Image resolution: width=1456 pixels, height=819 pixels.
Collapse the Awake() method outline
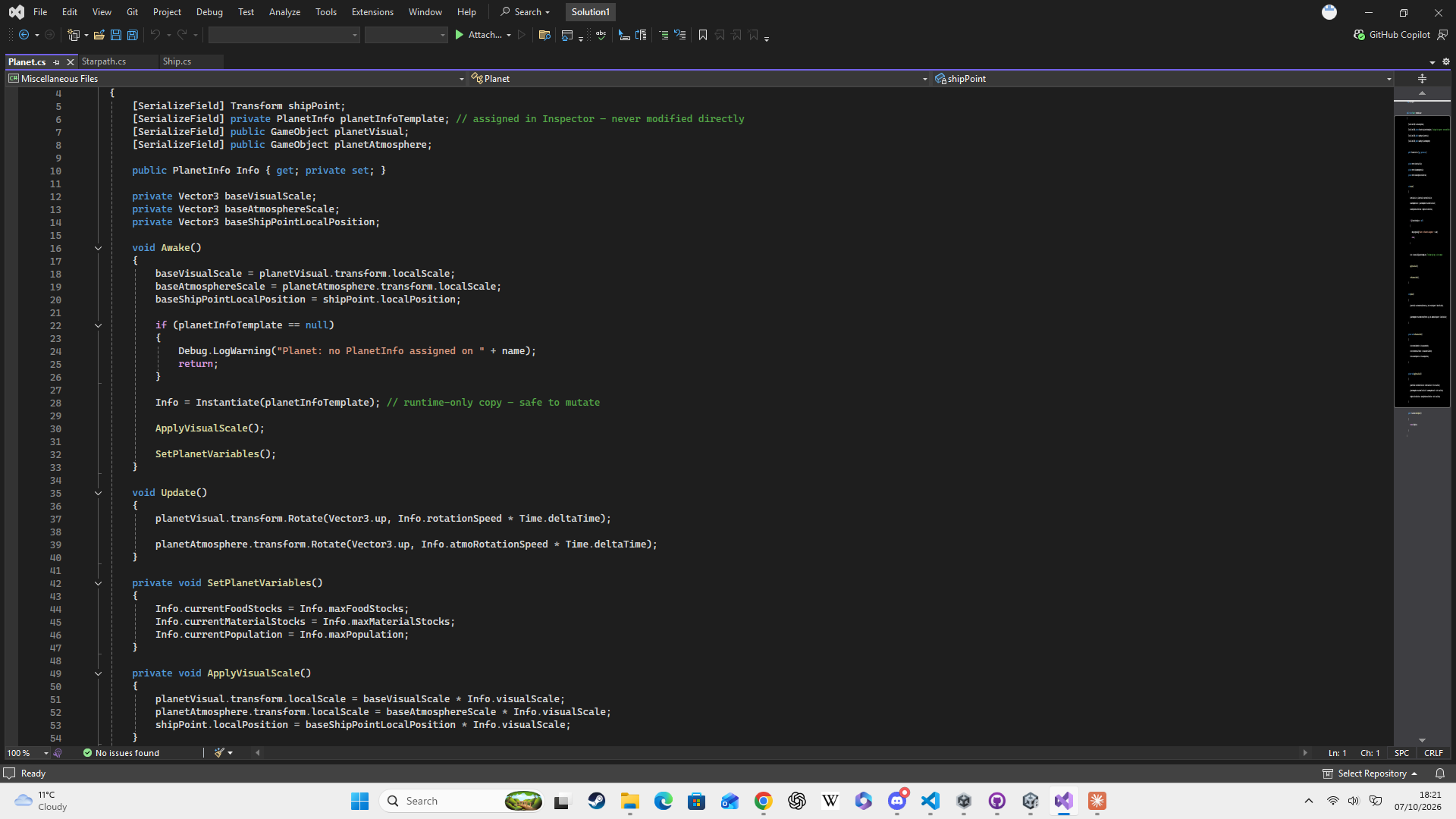point(98,248)
